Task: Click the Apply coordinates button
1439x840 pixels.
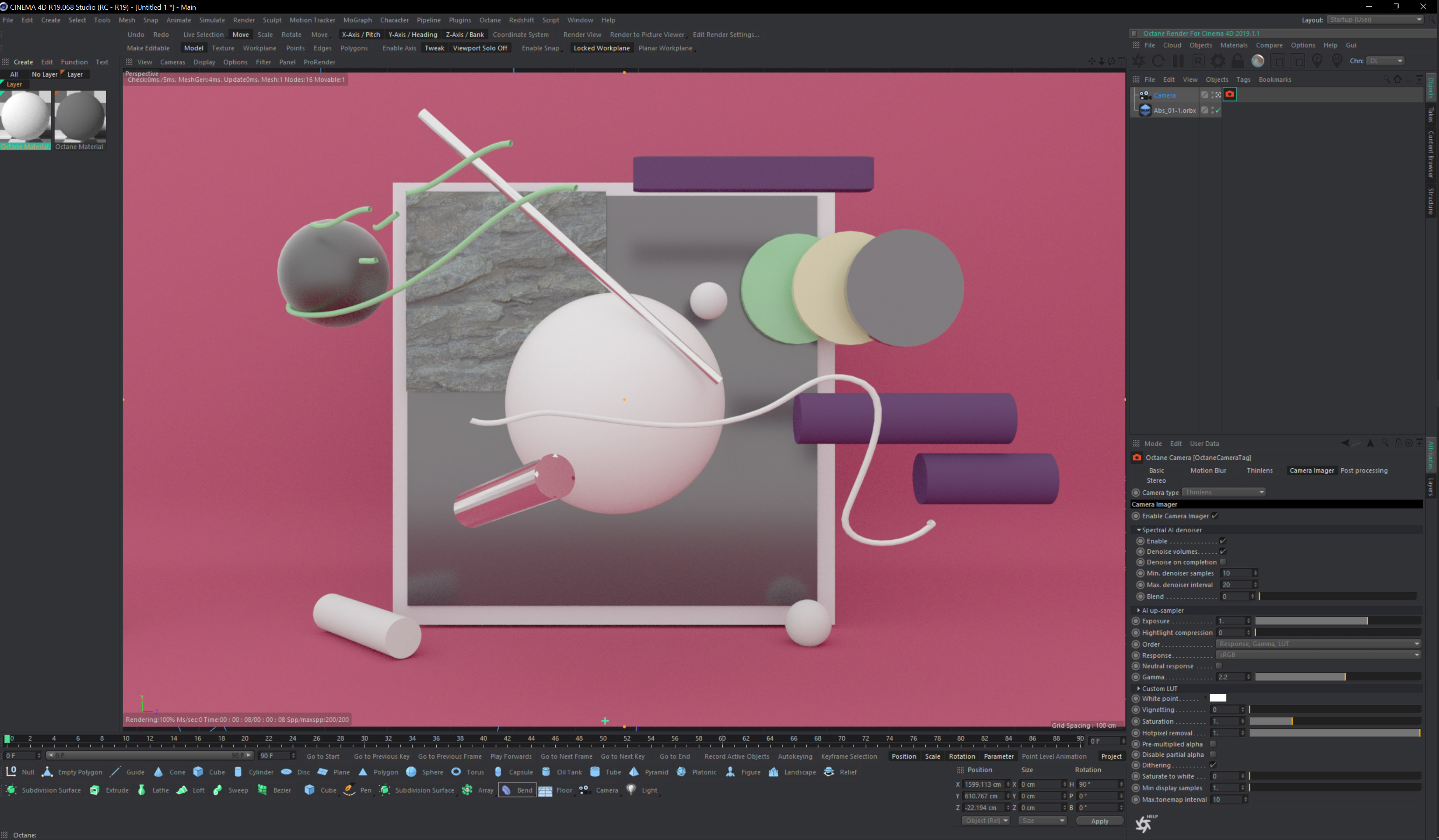Action: tap(1099, 821)
